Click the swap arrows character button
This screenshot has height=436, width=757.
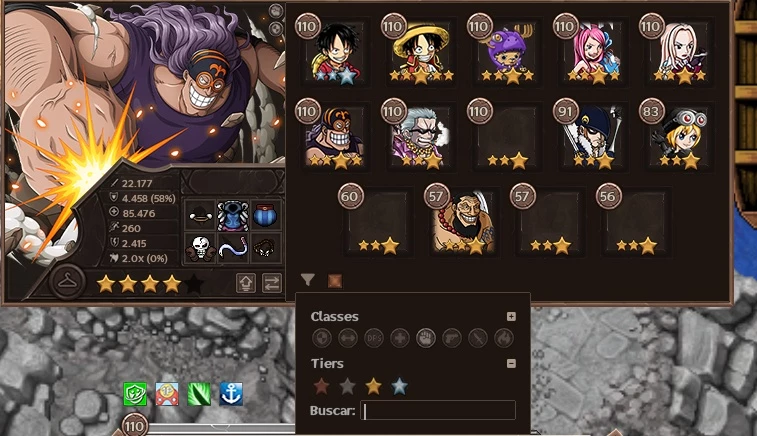point(272,283)
